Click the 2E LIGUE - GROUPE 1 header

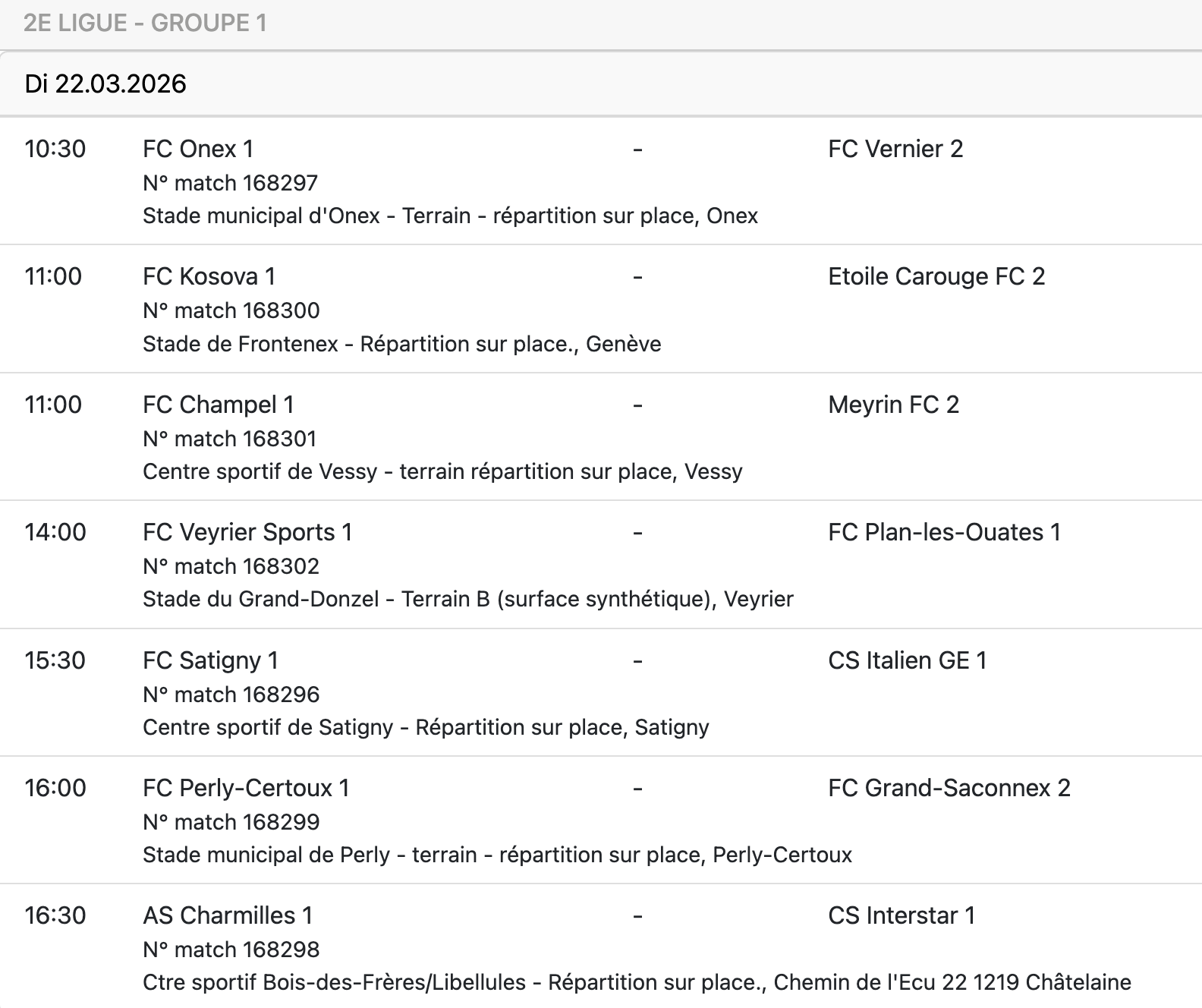pyautogui.click(x=145, y=23)
